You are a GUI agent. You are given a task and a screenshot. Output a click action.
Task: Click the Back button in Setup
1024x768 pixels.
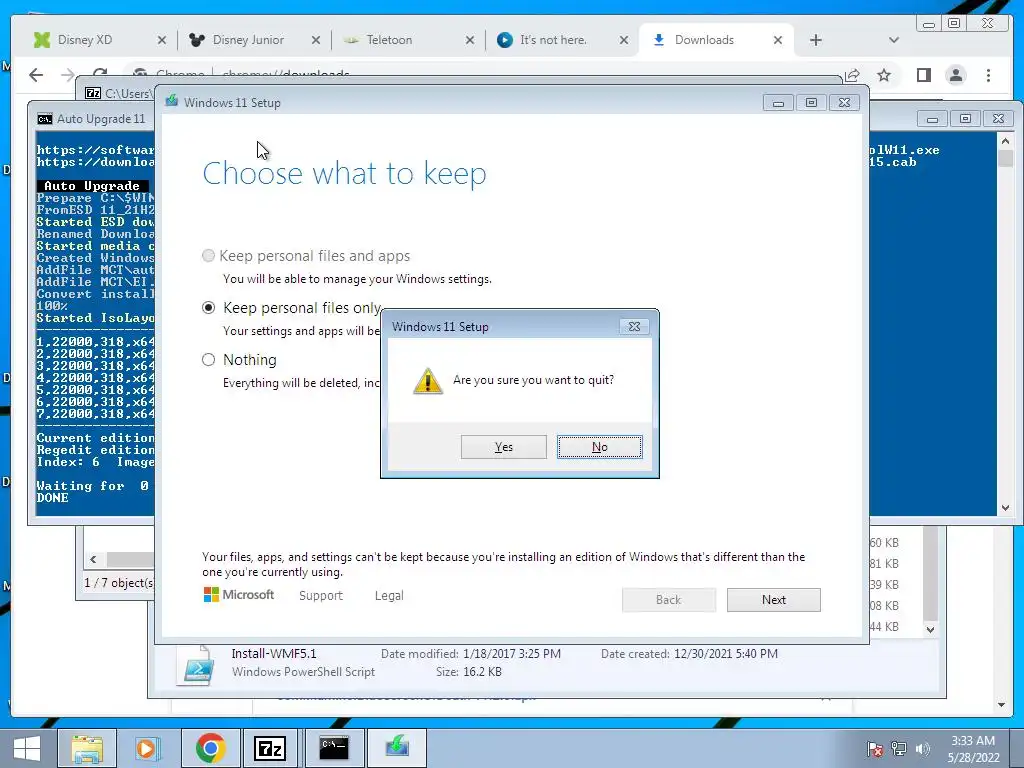point(669,600)
